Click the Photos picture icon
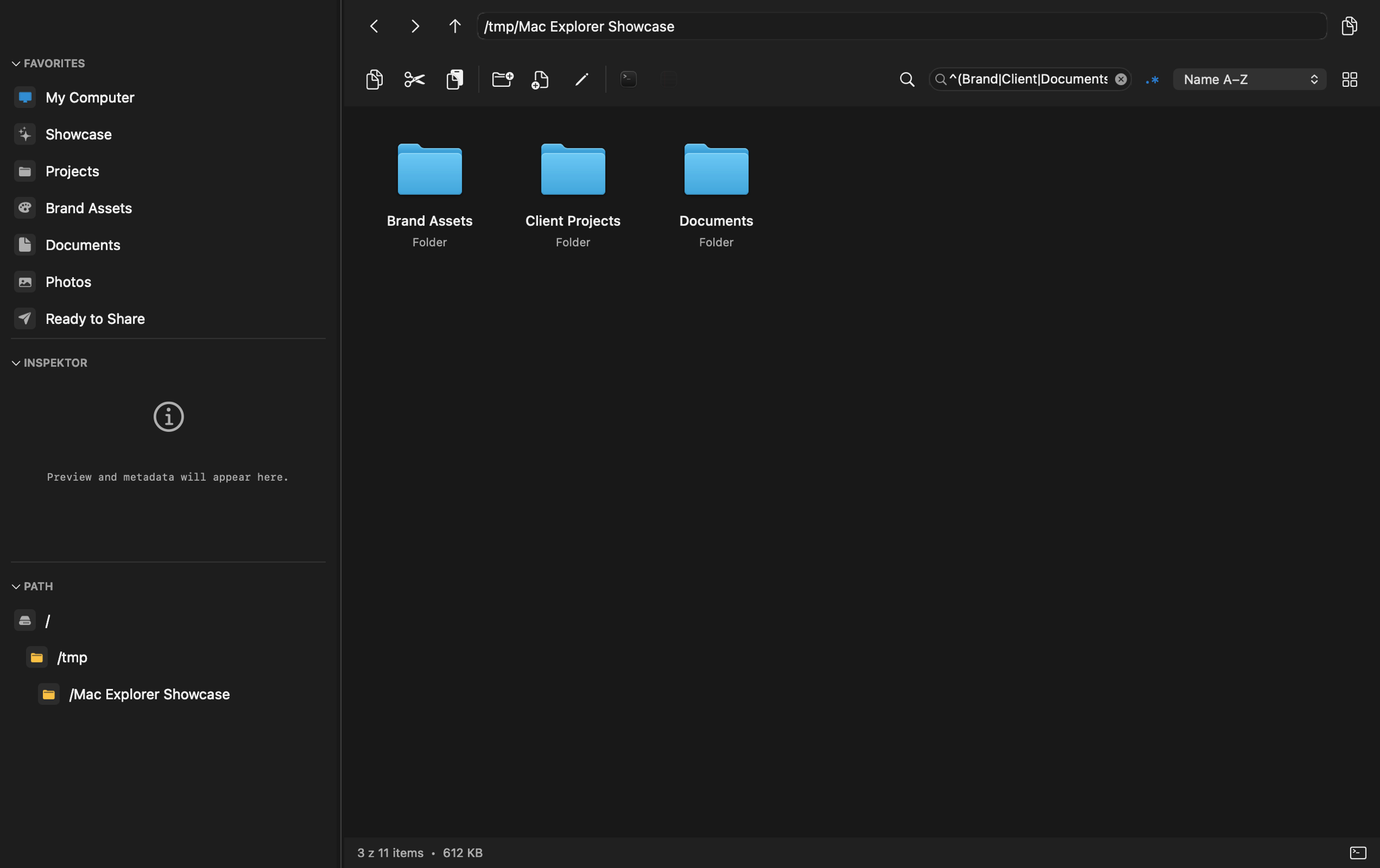 pyautogui.click(x=24, y=282)
